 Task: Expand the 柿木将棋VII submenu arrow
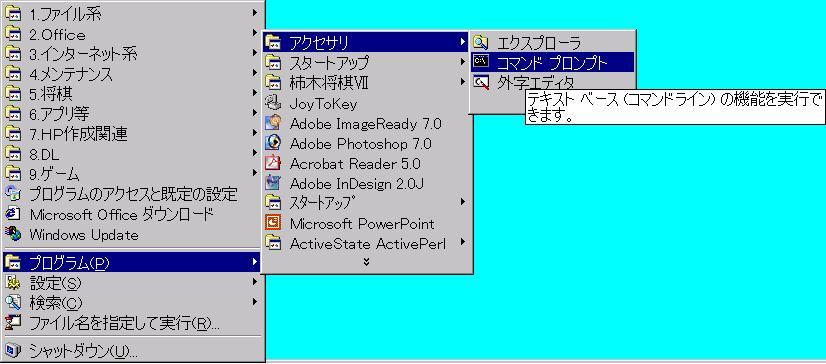(x=463, y=82)
